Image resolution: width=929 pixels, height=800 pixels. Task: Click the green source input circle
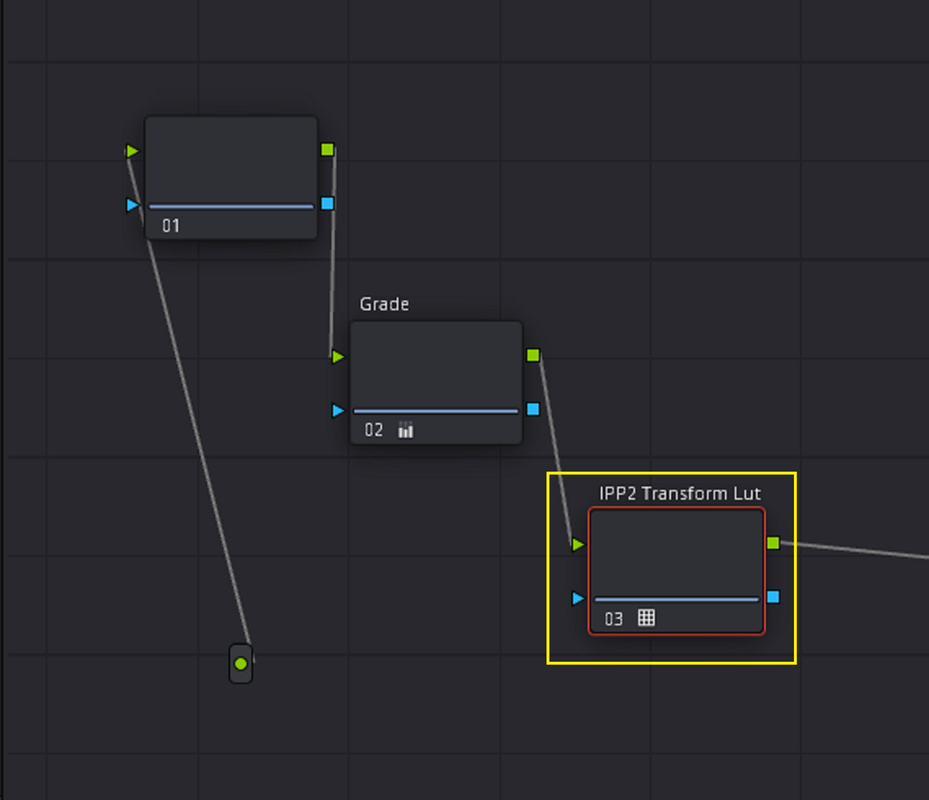[241, 664]
